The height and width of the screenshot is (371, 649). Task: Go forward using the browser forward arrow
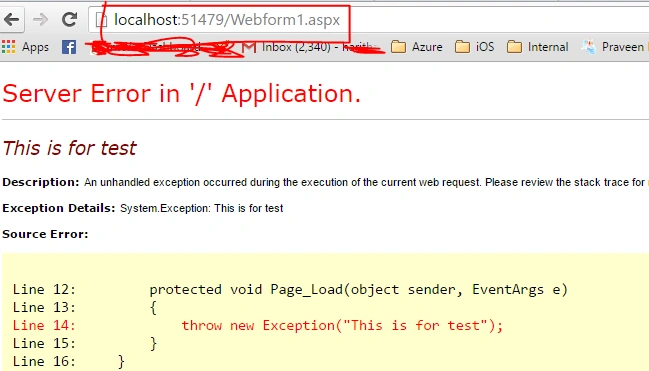point(40,19)
